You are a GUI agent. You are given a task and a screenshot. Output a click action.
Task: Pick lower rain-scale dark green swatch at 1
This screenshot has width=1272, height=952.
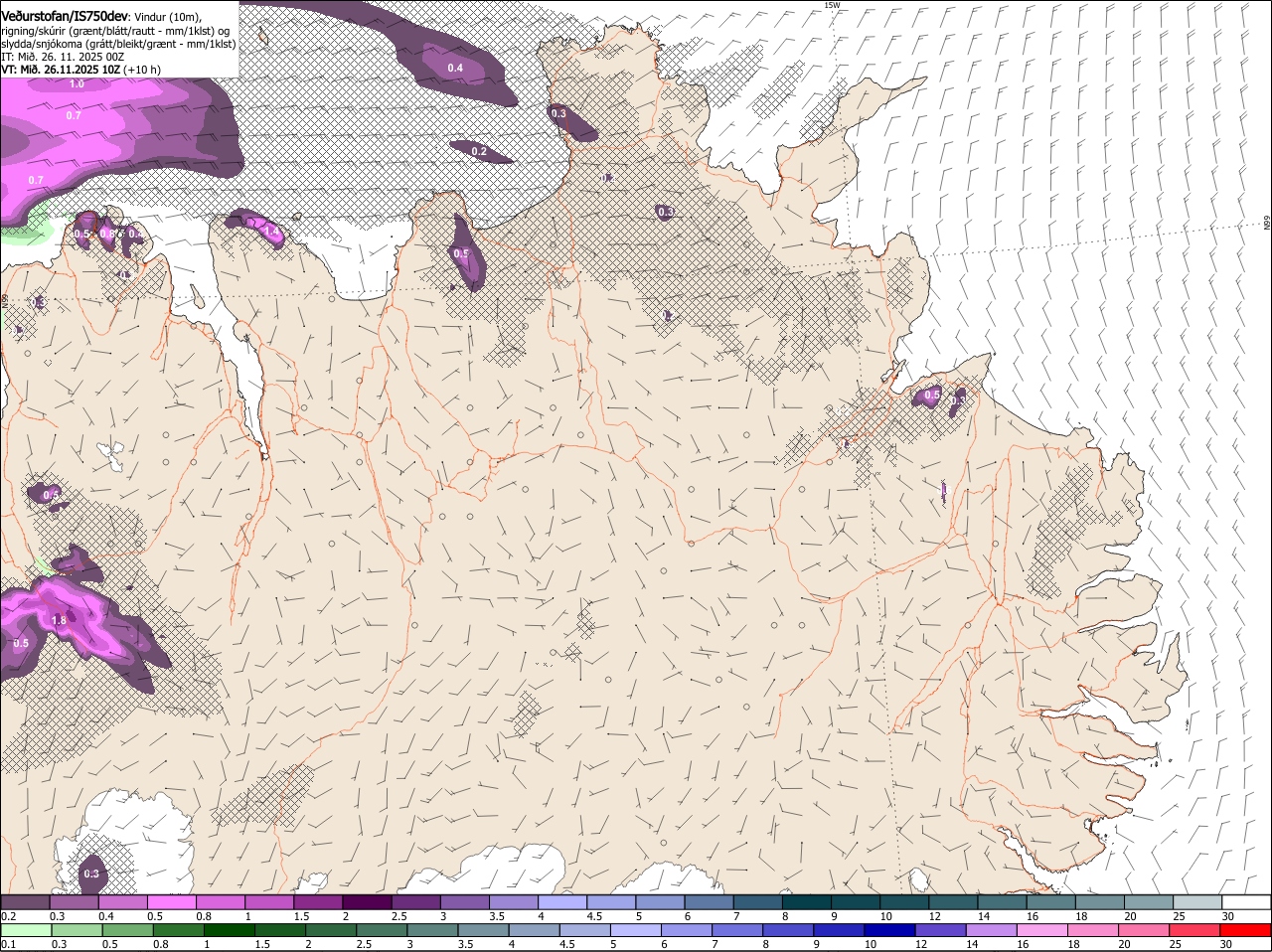tap(229, 930)
